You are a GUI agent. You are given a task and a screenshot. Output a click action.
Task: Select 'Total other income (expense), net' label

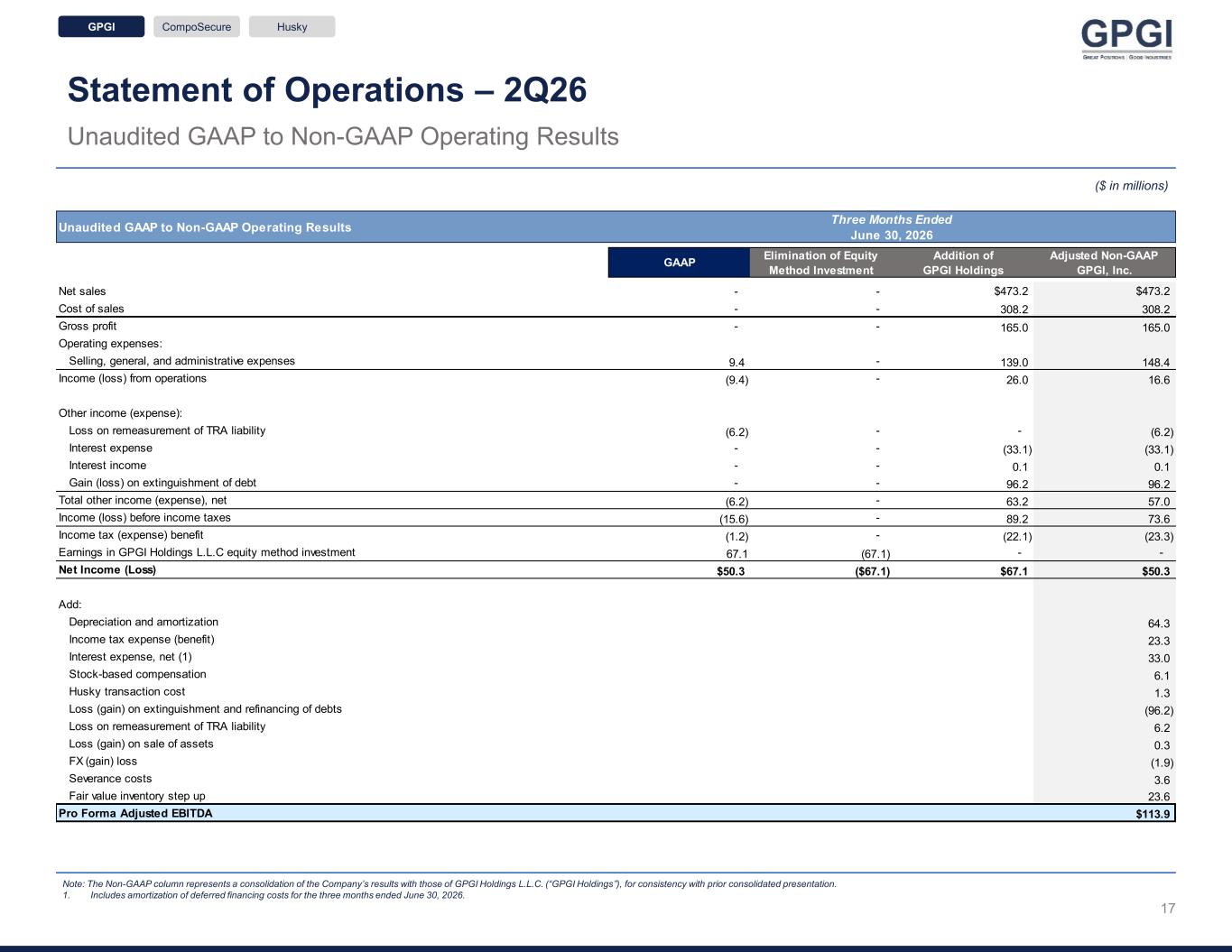143,500
